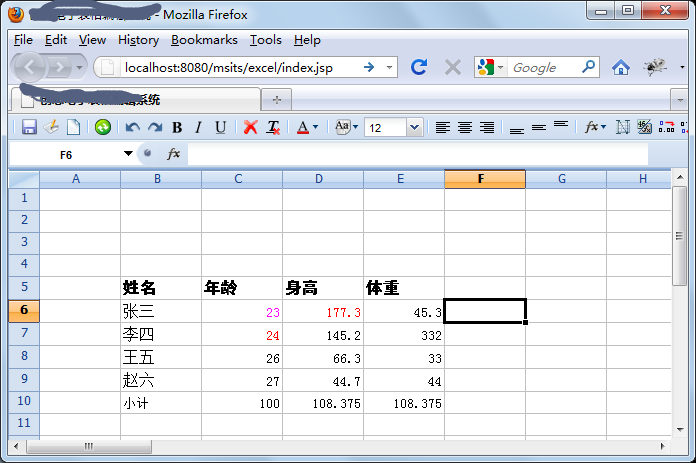Click the vertical scrollbar thumb

(679, 235)
